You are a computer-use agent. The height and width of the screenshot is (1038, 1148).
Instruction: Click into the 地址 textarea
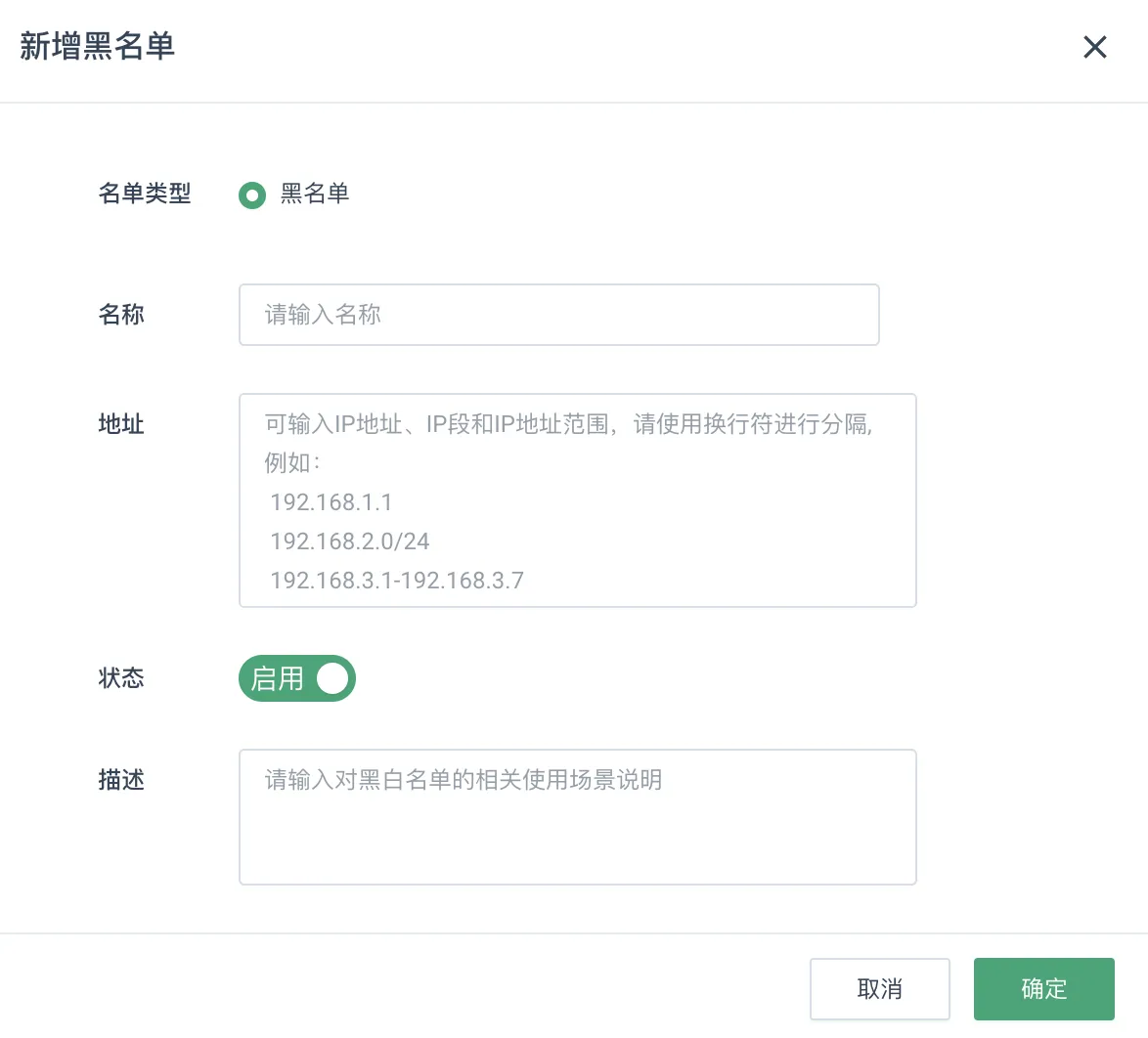(578, 500)
